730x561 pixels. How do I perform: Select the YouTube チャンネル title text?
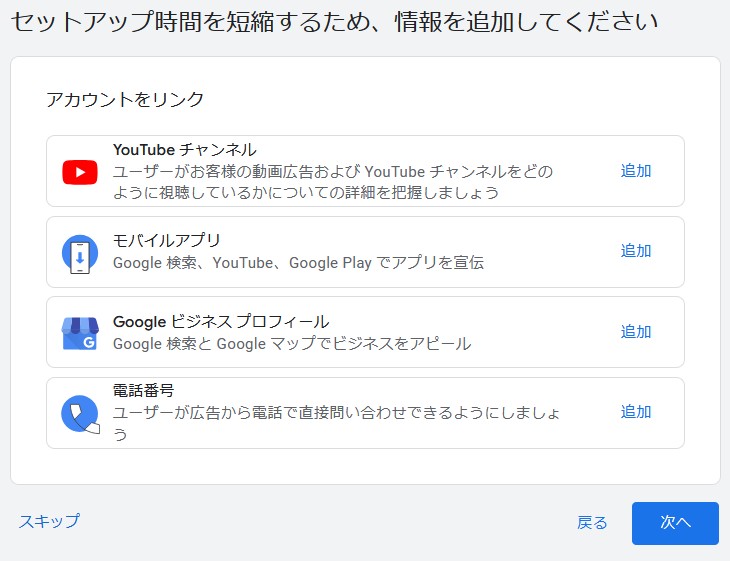[x=184, y=150]
